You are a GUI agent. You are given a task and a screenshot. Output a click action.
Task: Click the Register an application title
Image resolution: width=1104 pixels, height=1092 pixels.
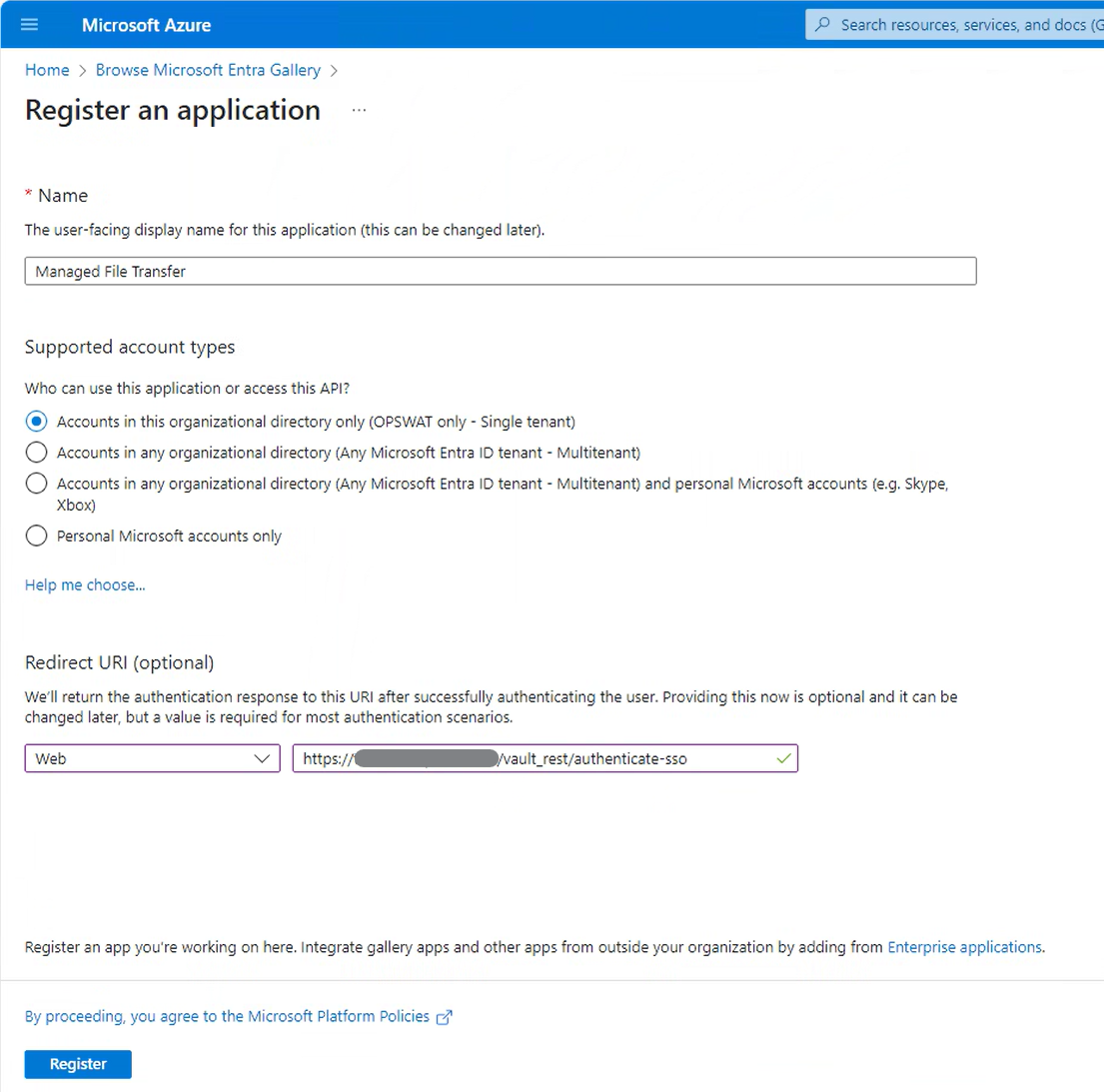click(x=173, y=111)
